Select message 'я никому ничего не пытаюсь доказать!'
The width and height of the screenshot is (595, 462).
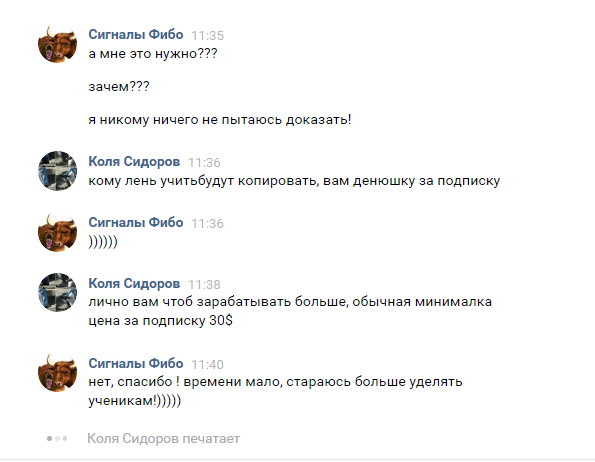point(220,120)
